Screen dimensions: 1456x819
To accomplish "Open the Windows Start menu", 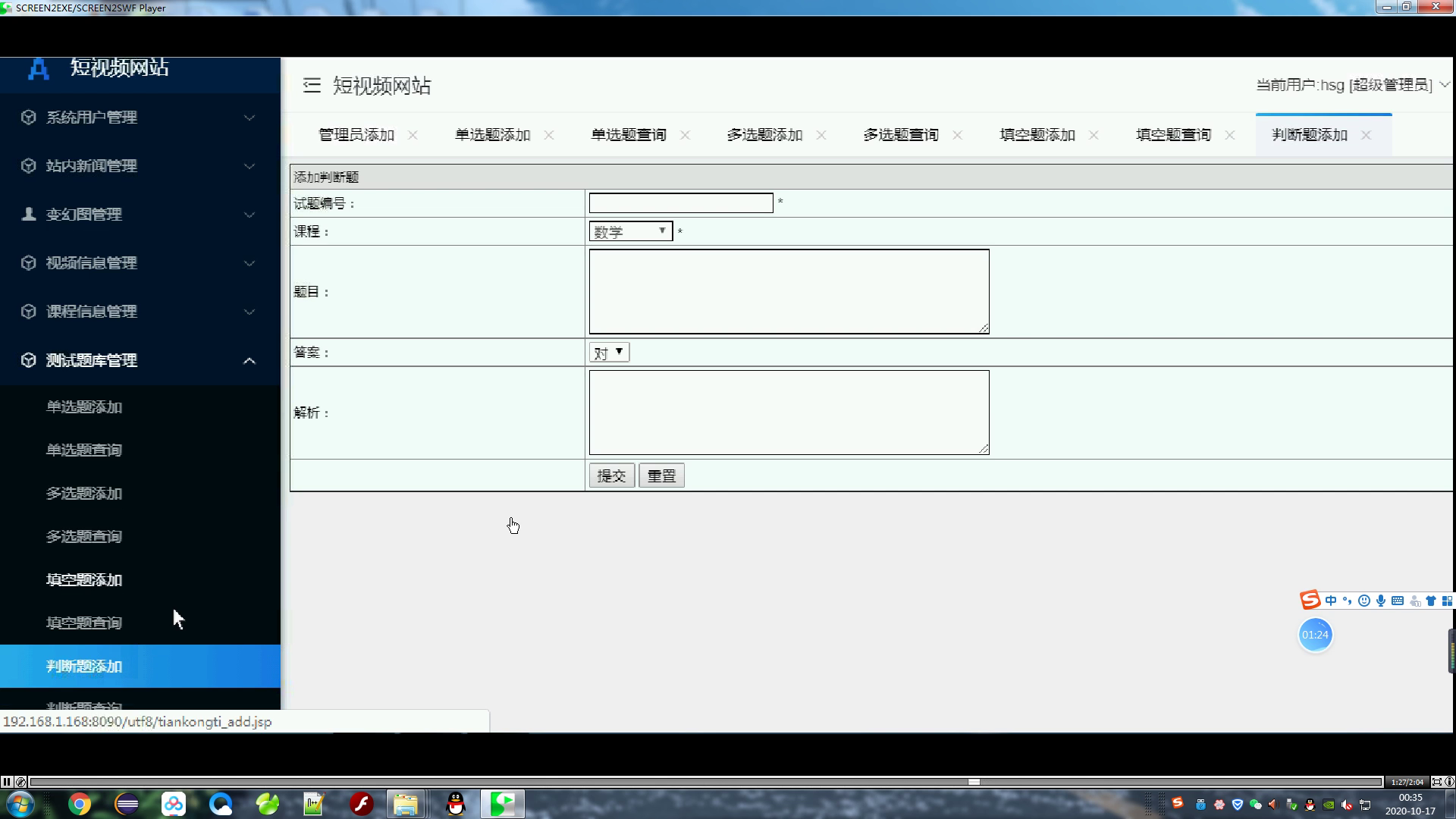I will (x=20, y=804).
